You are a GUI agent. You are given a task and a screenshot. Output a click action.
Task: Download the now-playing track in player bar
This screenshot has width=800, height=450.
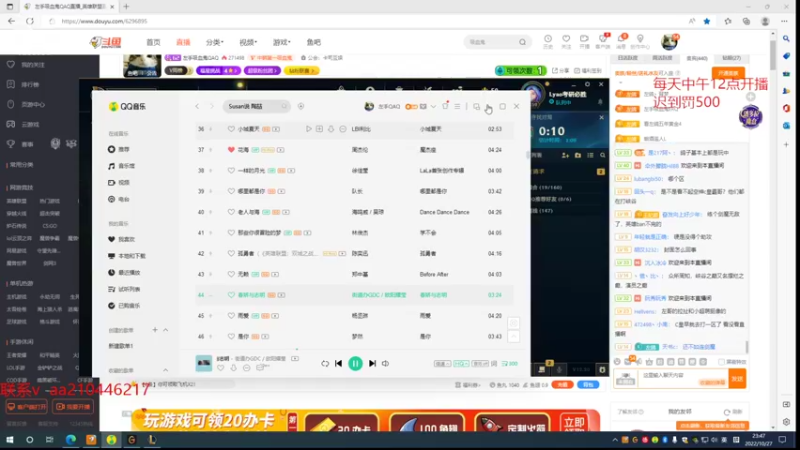[x=234, y=367]
